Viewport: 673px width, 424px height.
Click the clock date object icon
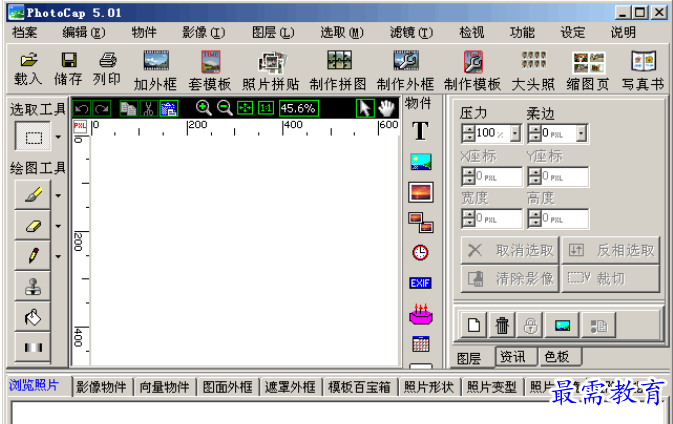coord(420,252)
